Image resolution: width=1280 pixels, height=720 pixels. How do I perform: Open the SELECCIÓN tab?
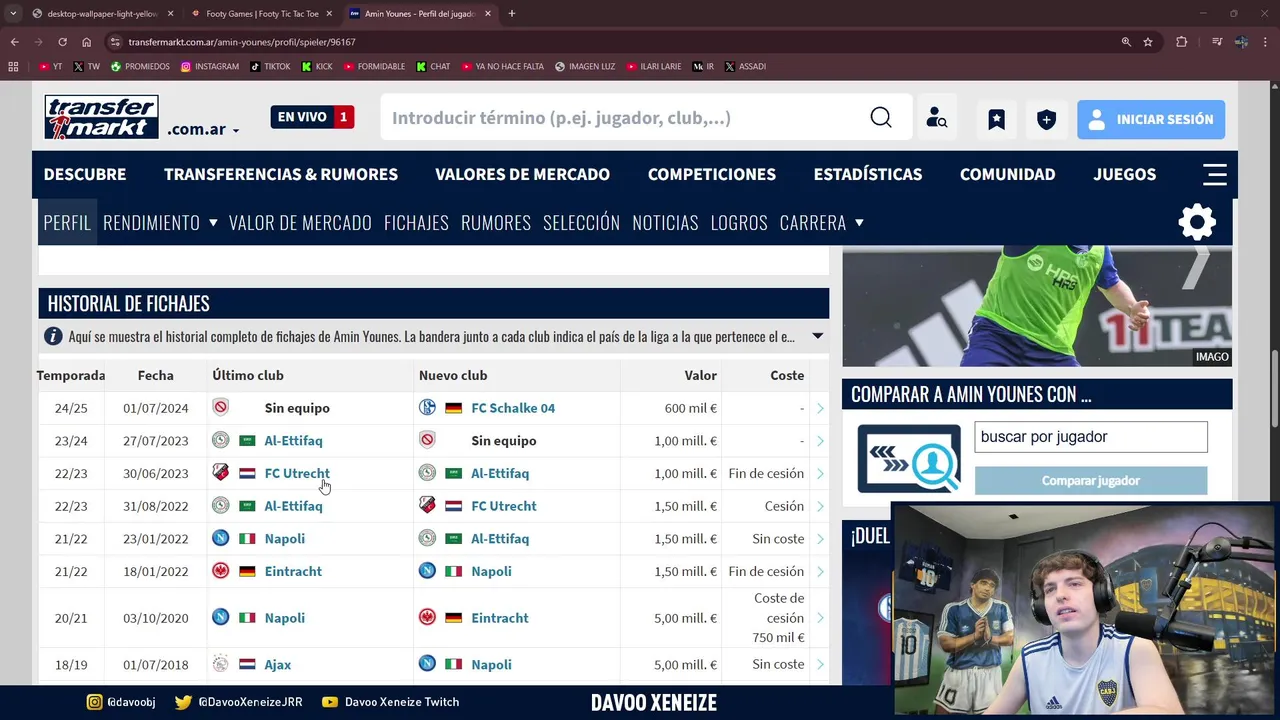(581, 222)
